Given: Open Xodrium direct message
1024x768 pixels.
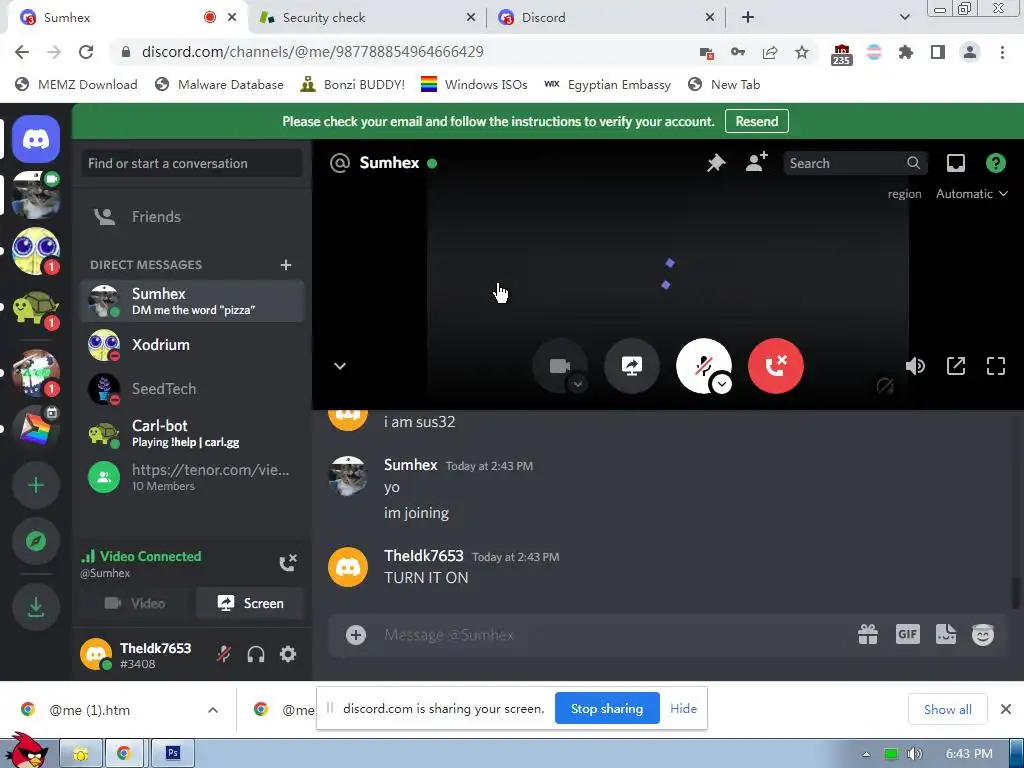Looking at the screenshot, I should (192, 345).
